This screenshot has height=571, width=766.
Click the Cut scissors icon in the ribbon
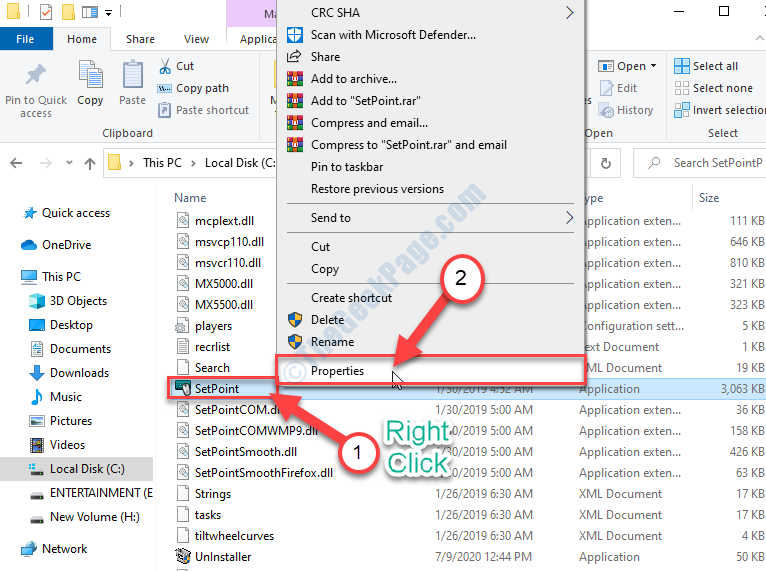pos(165,66)
